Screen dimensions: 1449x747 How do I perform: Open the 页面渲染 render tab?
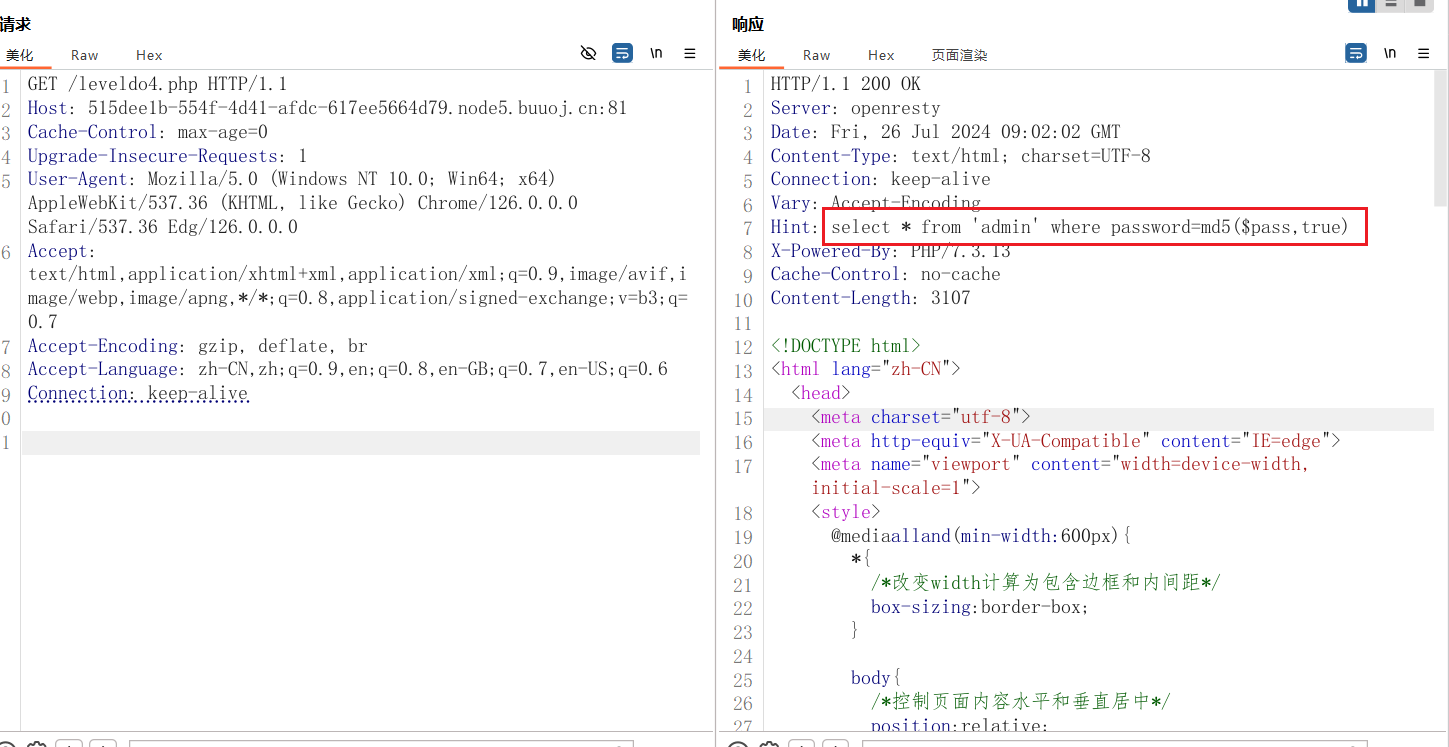pyautogui.click(x=959, y=55)
